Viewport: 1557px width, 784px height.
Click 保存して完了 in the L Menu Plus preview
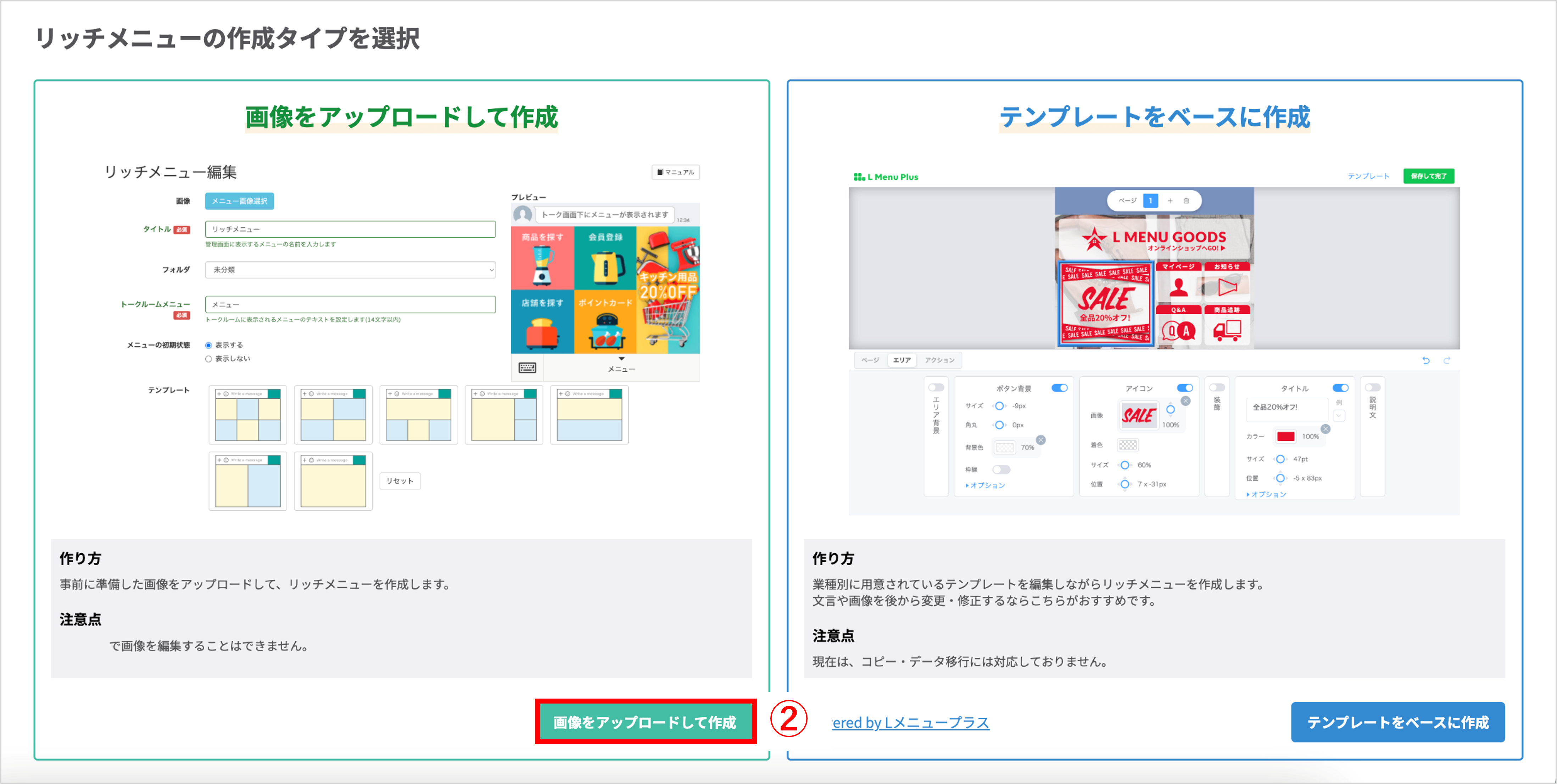(1429, 176)
